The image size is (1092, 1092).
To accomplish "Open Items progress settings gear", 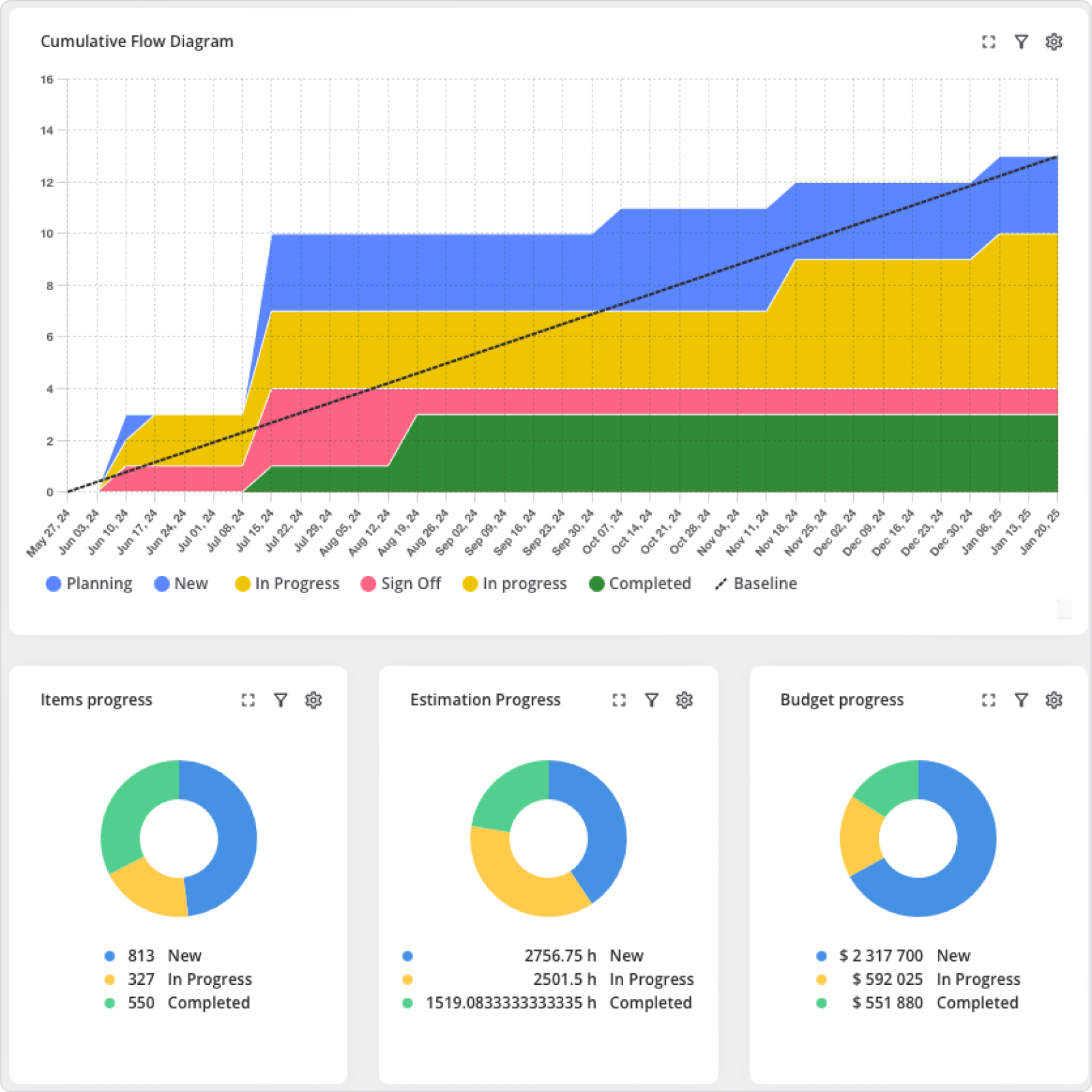I will [x=313, y=700].
